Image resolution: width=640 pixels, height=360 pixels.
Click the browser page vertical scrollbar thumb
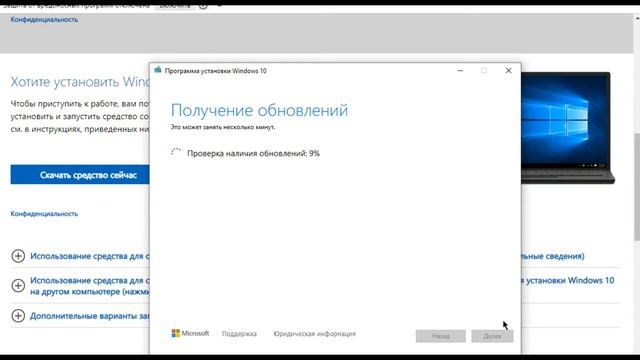point(637,187)
